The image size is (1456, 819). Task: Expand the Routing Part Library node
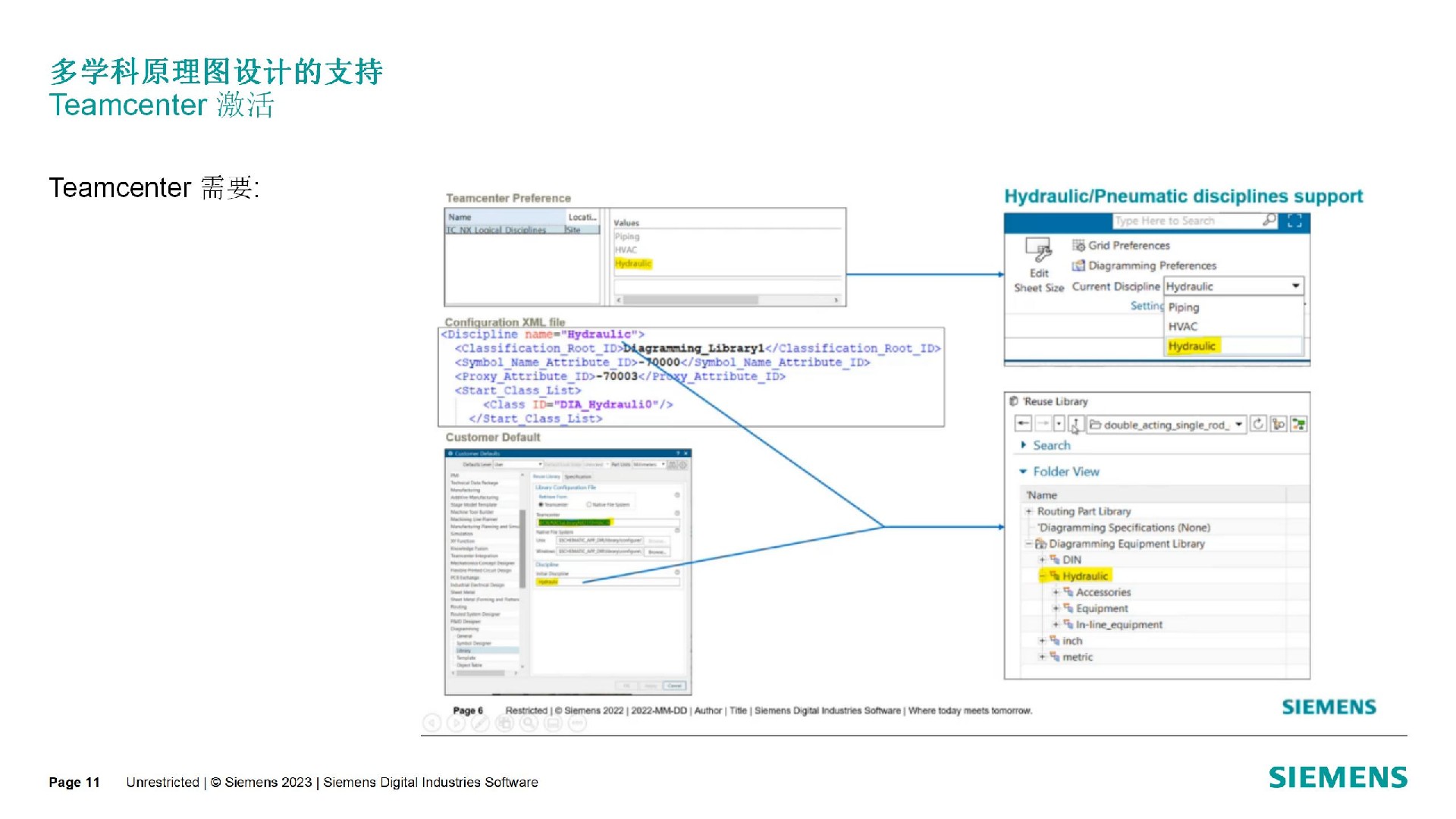pos(1029,512)
